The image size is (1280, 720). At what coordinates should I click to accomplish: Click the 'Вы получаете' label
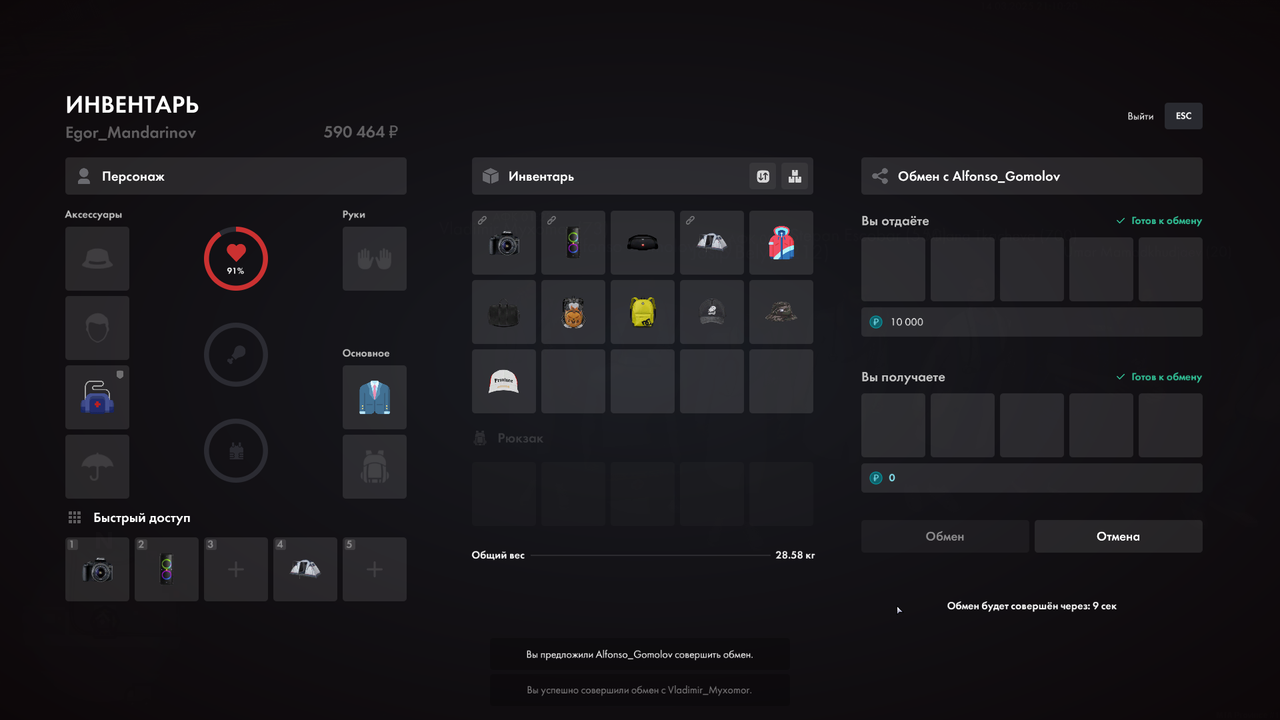(903, 377)
